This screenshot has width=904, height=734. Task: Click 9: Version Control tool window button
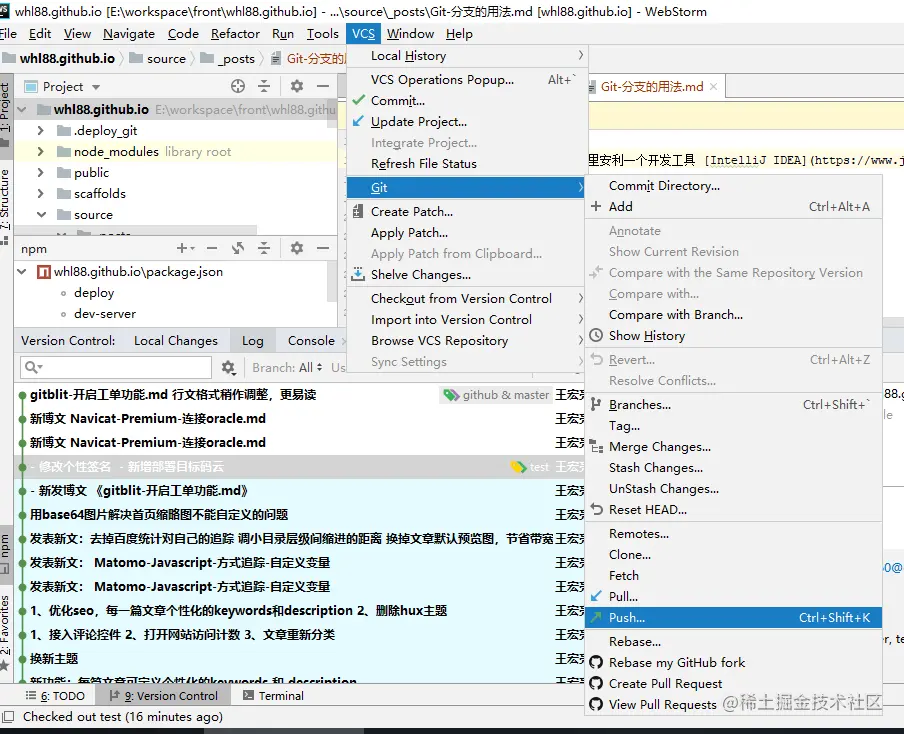(x=164, y=696)
